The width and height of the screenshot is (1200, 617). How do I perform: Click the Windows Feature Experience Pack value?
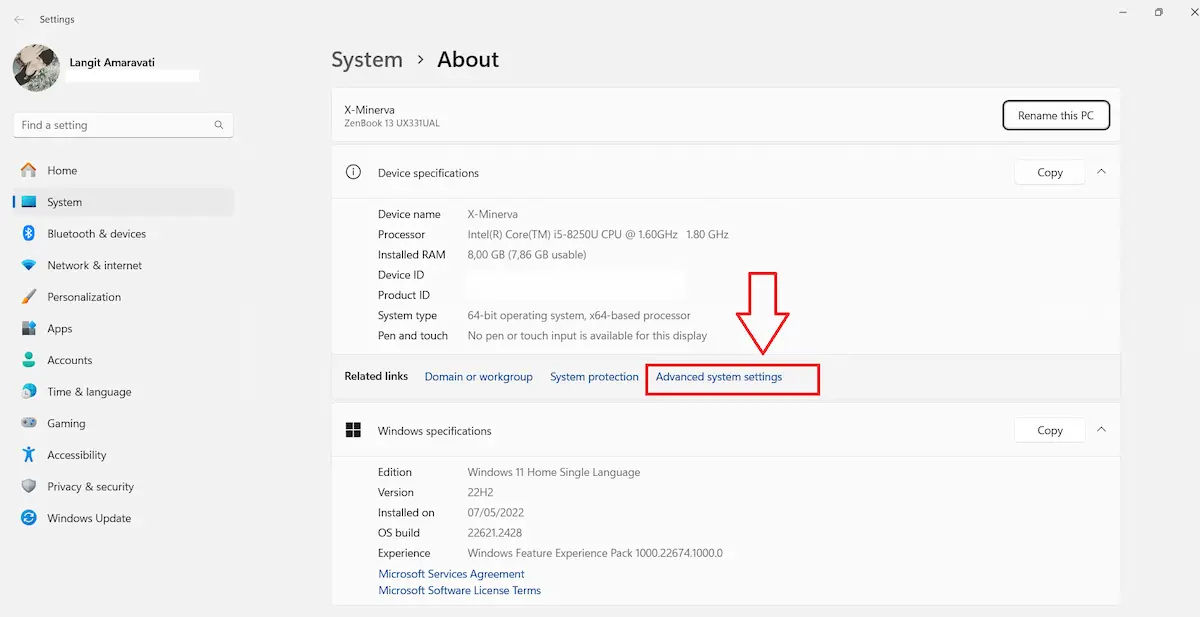pos(595,553)
